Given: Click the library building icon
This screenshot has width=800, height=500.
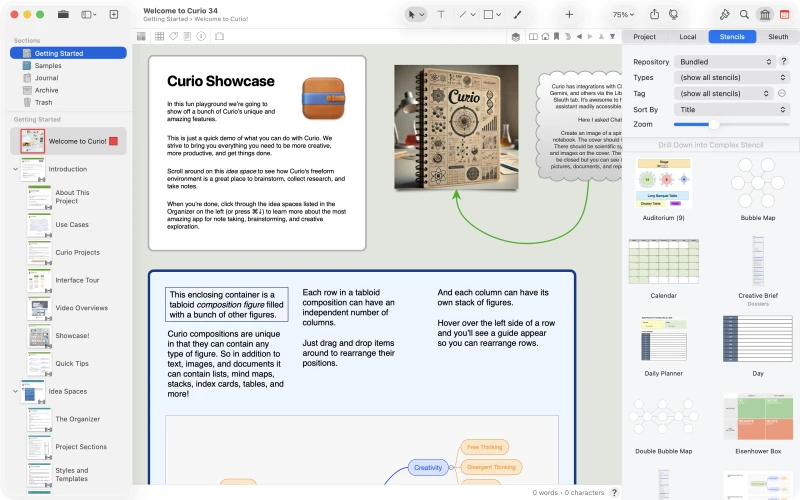Looking at the screenshot, I should pos(764,15).
